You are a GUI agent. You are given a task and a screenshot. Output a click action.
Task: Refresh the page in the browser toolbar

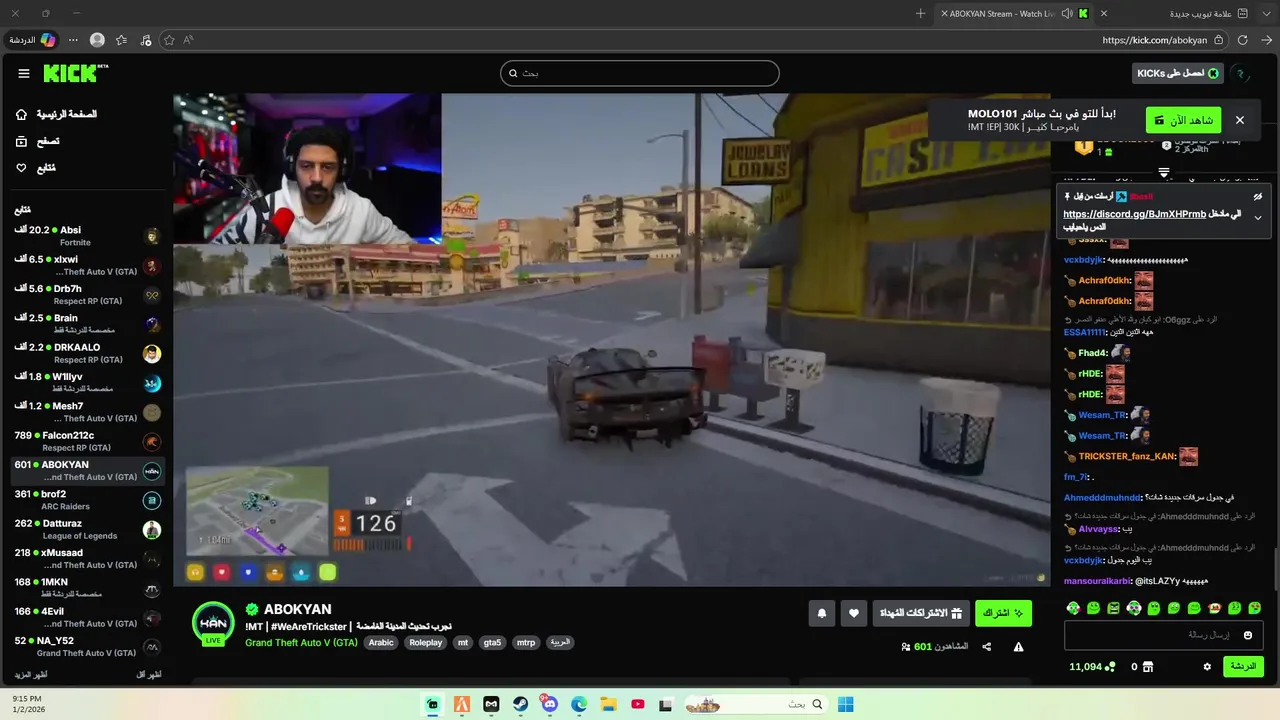(x=1243, y=40)
